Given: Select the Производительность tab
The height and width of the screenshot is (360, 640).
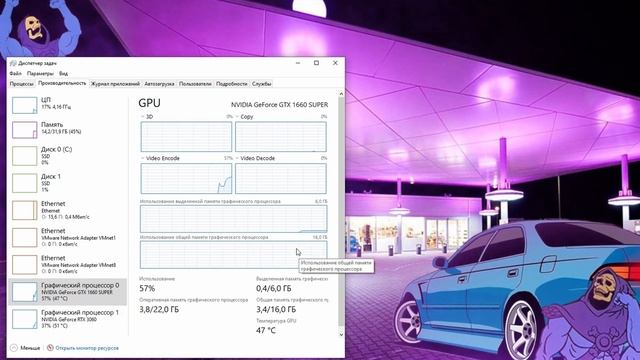Looking at the screenshot, I should [x=62, y=83].
